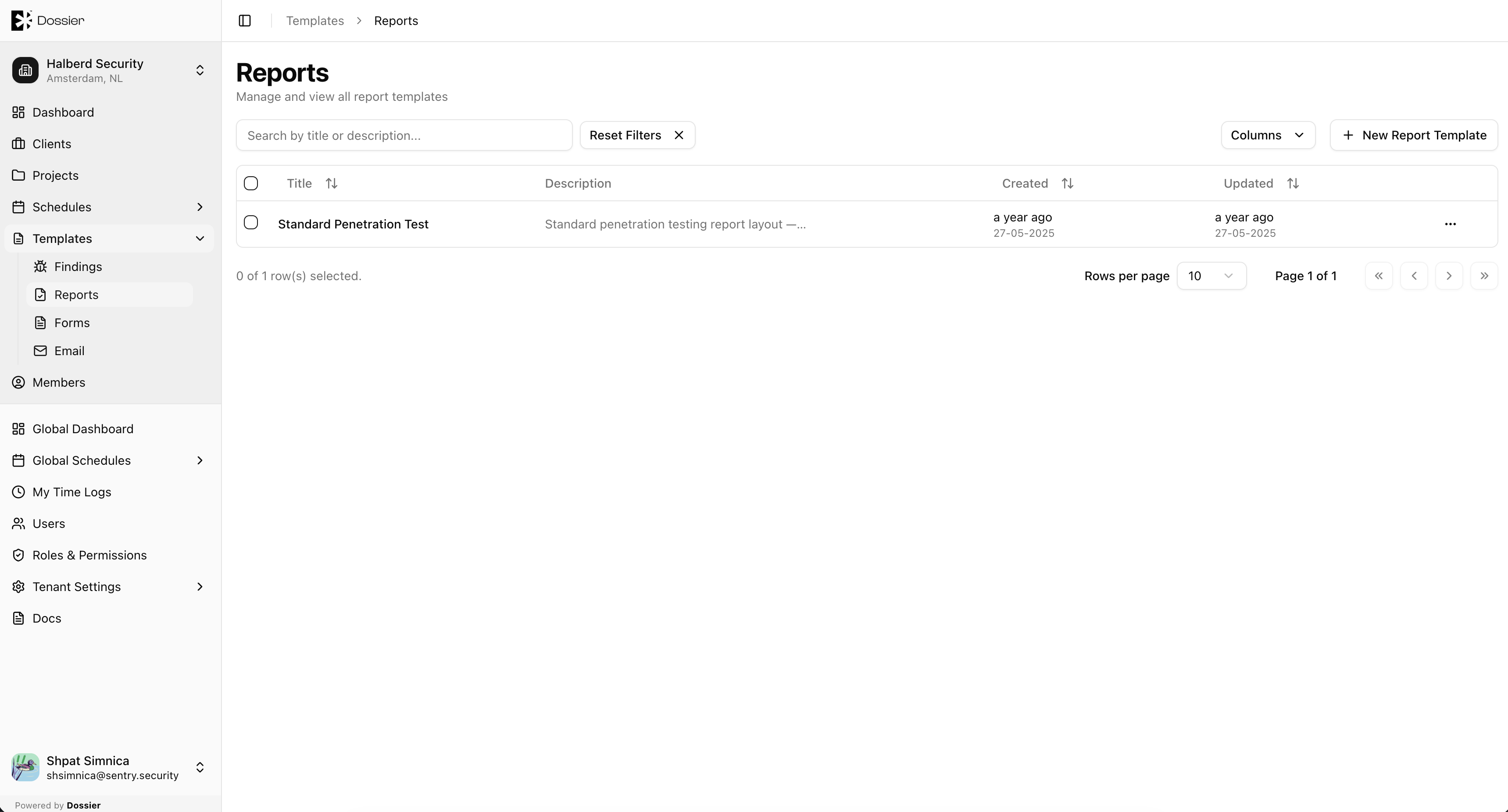This screenshot has width=1508, height=812.
Task: Click the Dossier logo icon
Action: coord(21,21)
